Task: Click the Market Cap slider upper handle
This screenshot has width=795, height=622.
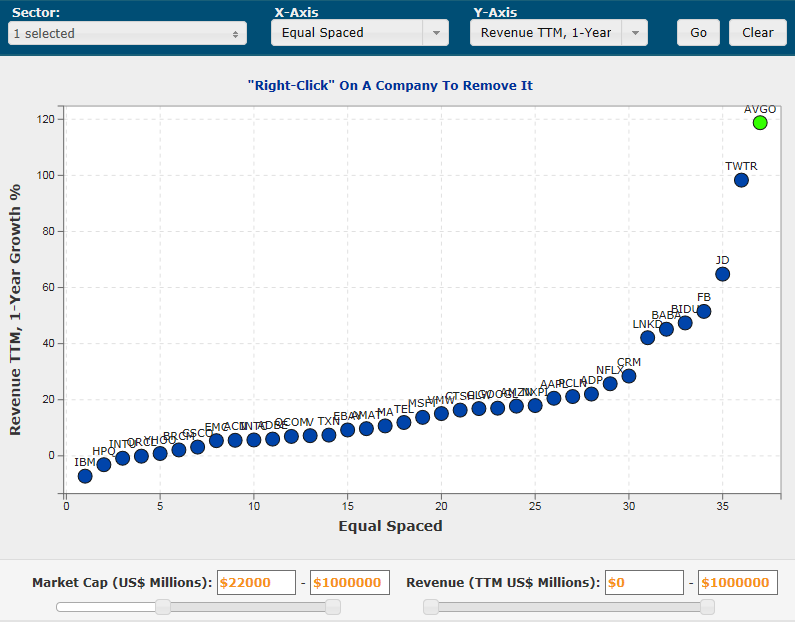Action: coord(333,607)
